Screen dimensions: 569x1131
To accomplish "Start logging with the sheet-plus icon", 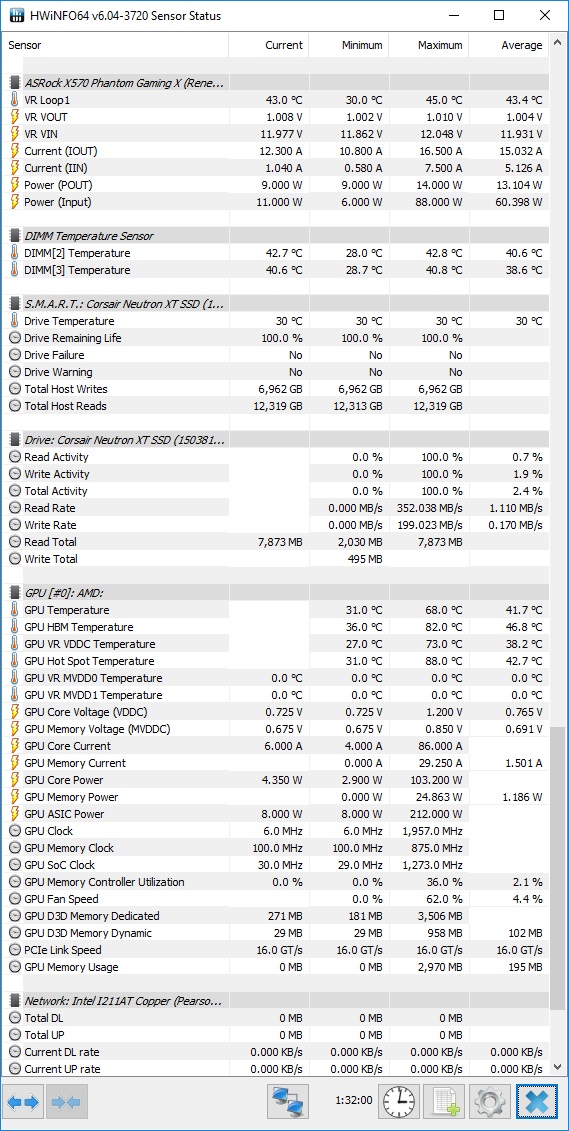I will click(444, 1102).
